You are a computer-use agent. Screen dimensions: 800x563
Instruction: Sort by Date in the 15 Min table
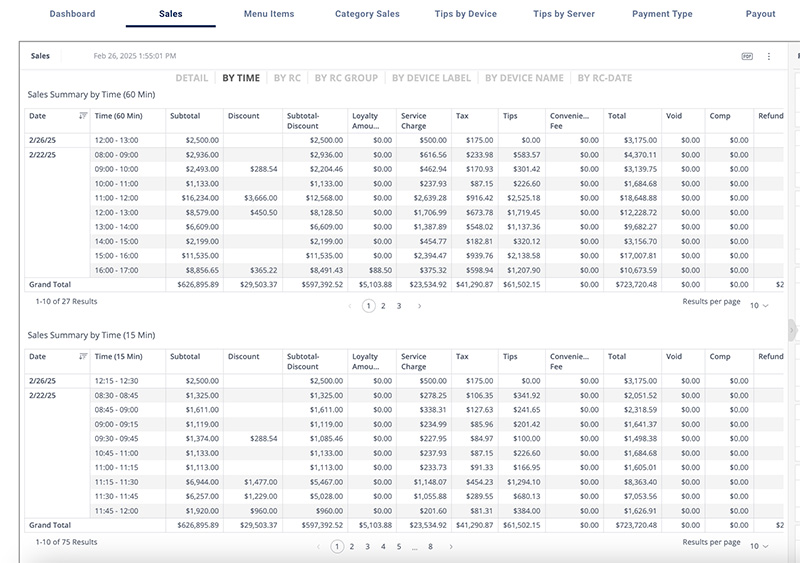[83, 356]
